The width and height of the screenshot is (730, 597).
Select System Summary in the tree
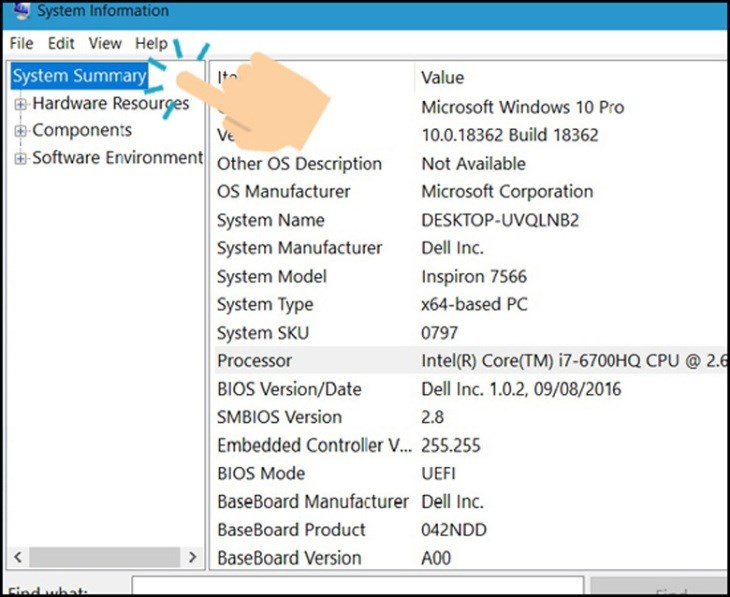click(79, 75)
